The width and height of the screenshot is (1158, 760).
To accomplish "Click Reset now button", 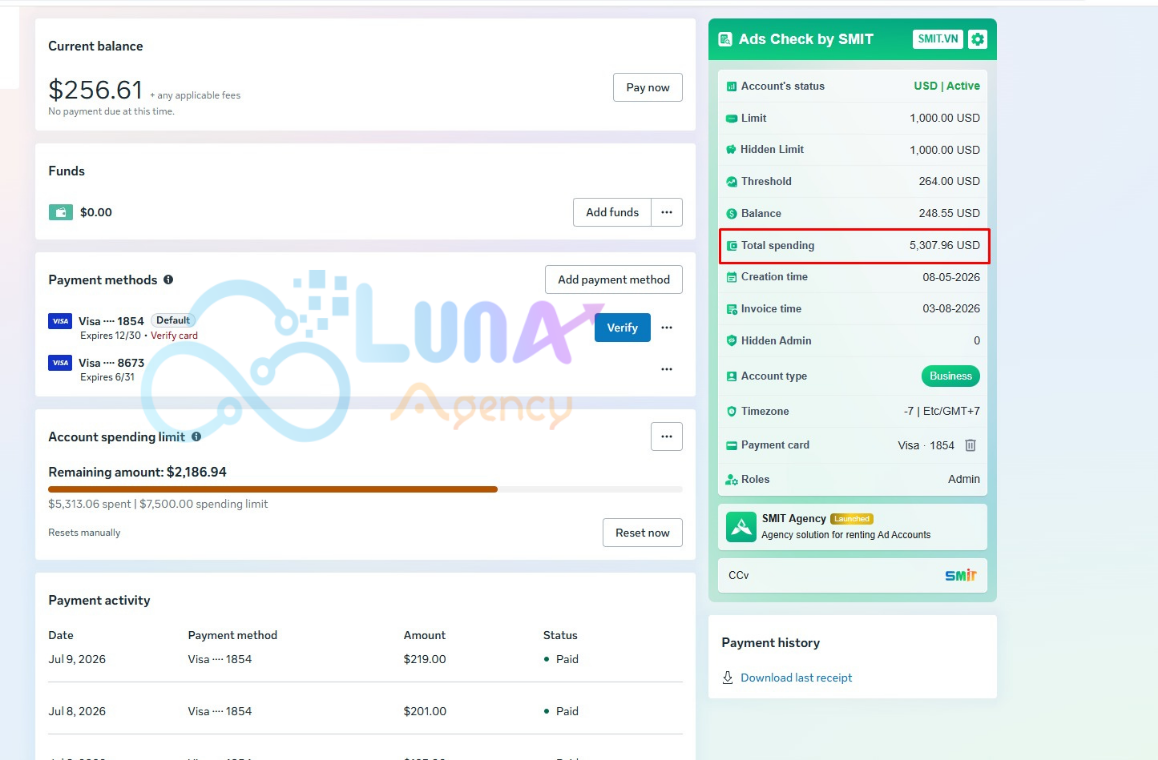I will 643,533.
